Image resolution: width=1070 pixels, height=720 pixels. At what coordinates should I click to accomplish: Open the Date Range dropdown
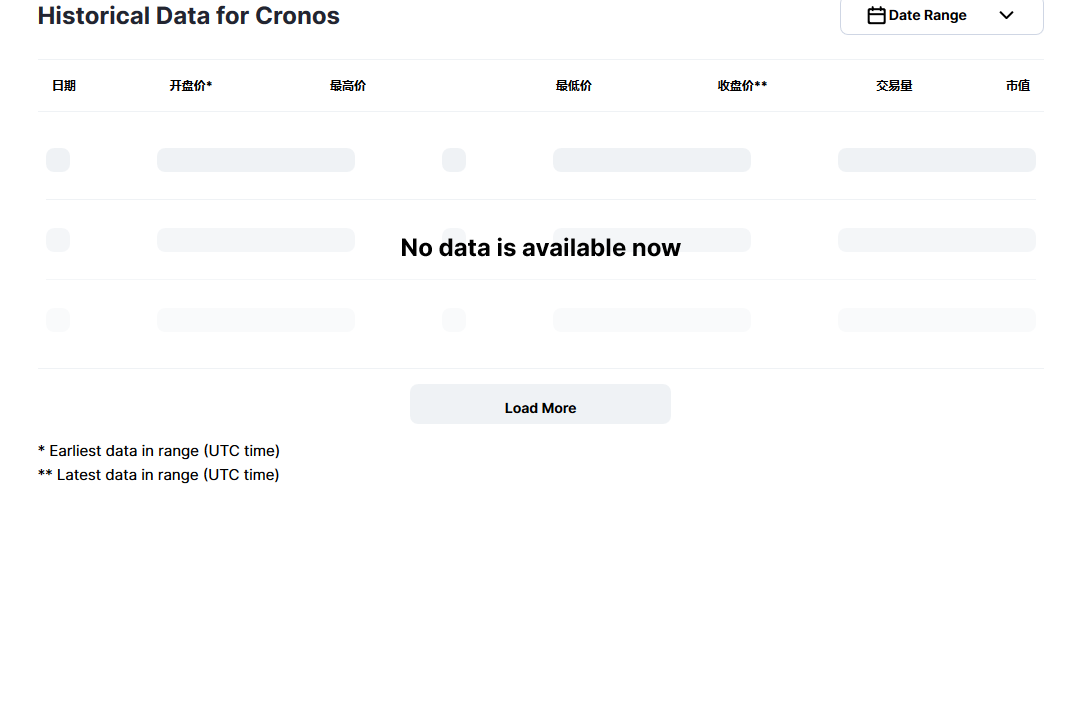tap(941, 16)
